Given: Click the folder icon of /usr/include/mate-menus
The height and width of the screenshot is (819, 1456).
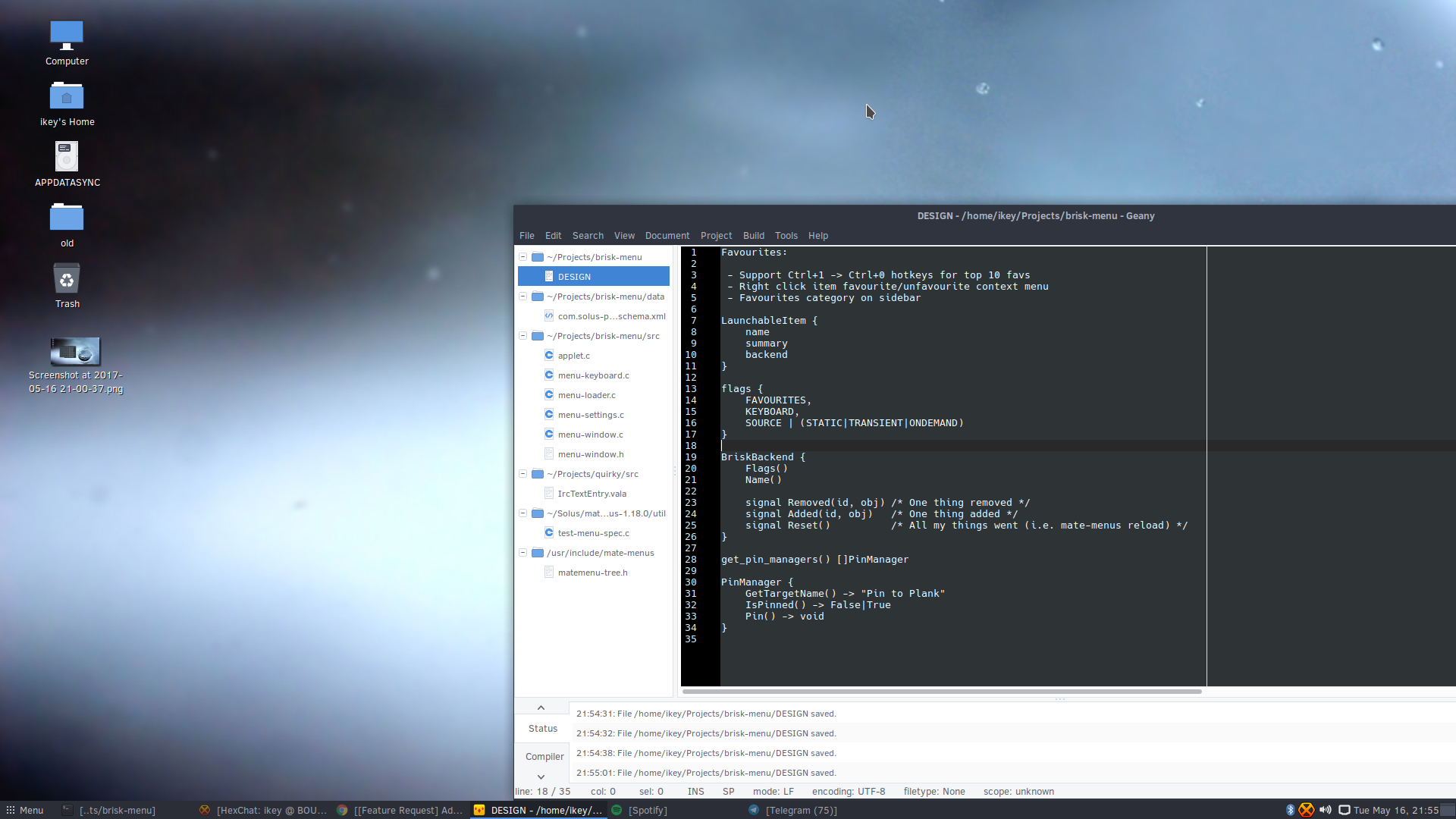Looking at the screenshot, I should (x=538, y=553).
